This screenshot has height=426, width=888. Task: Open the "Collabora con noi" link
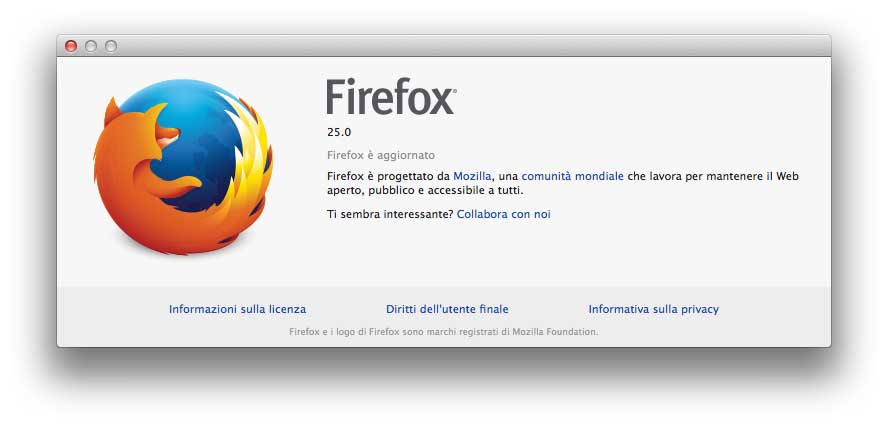(x=503, y=214)
